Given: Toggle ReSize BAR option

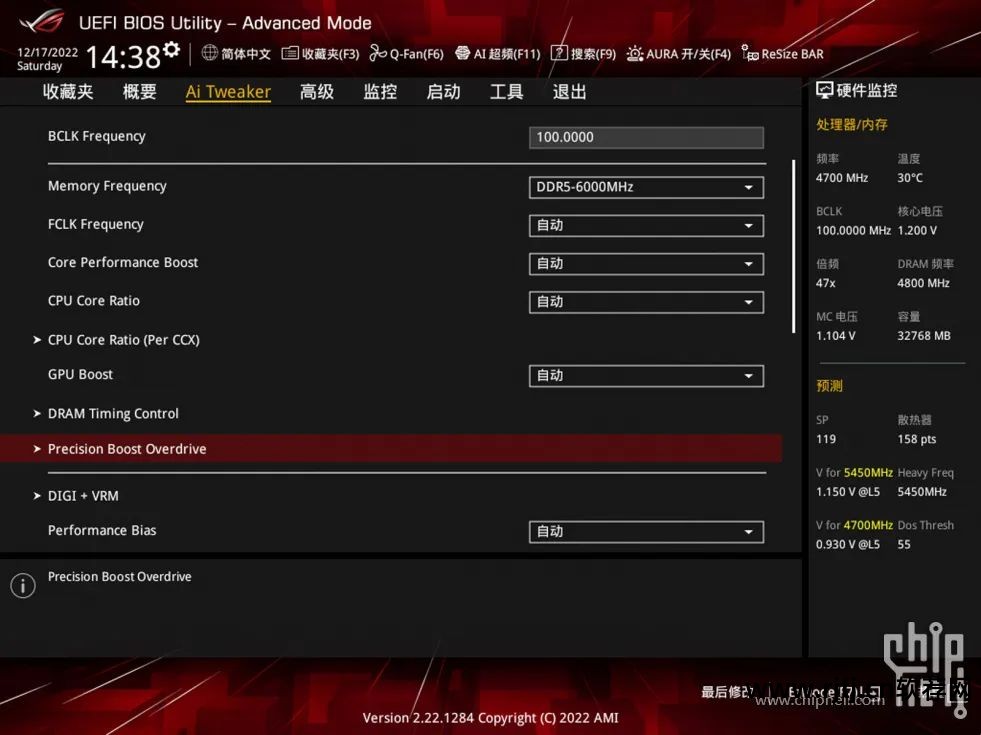Looking at the screenshot, I should pyautogui.click(x=792, y=54).
